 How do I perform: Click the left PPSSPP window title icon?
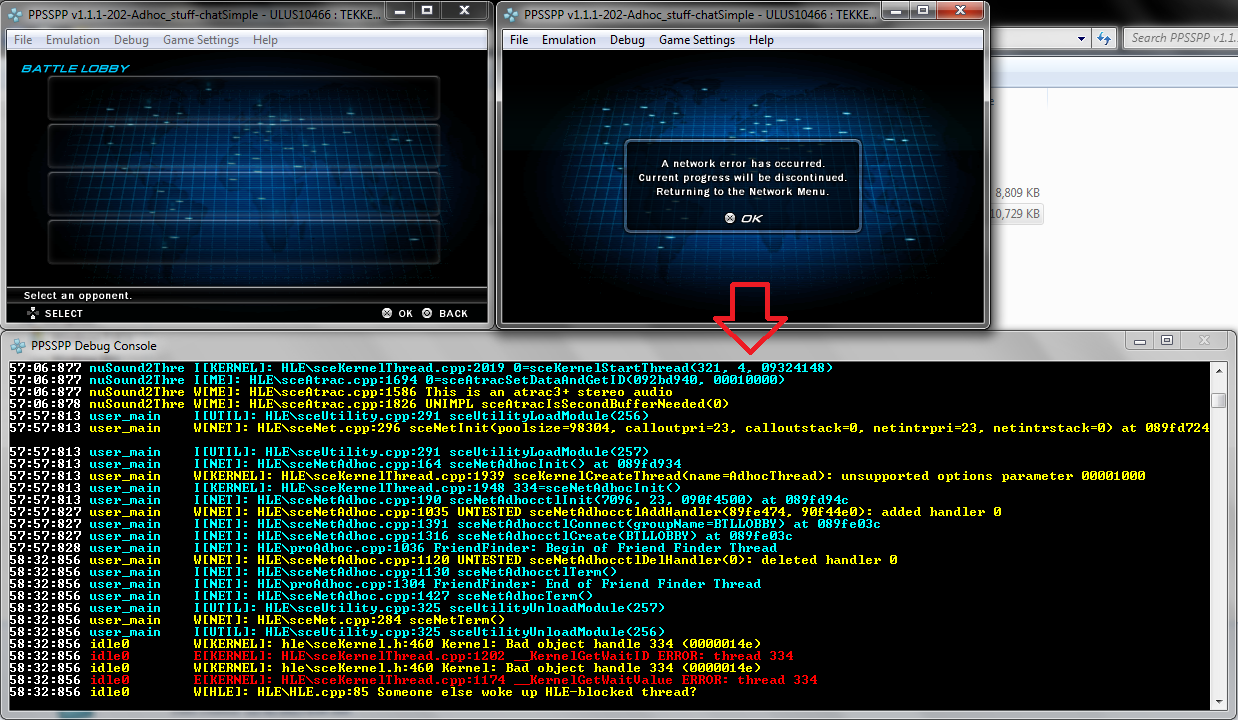click(x=17, y=14)
